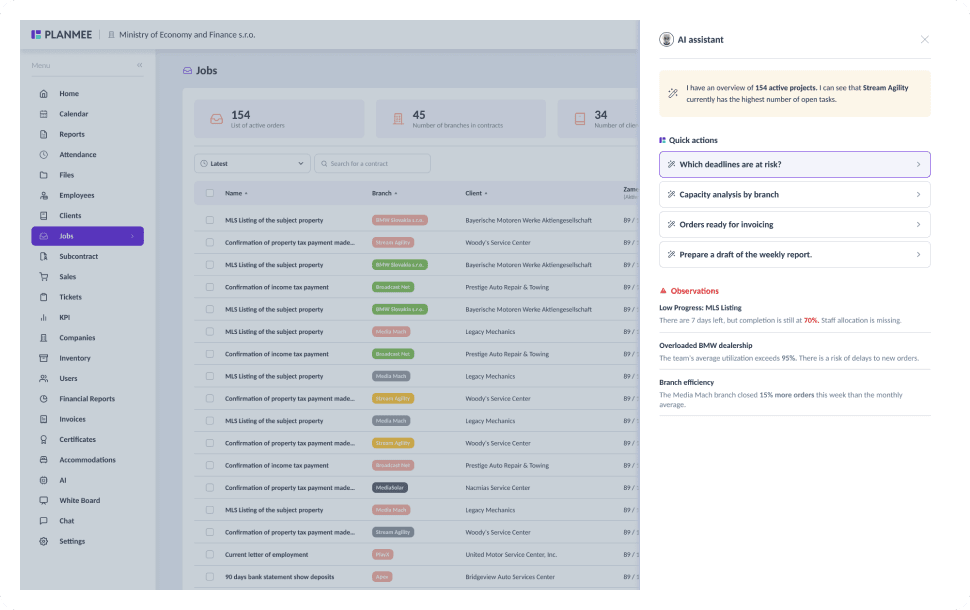The height and width of the screenshot is (610, 970).
Task: Check the Current letter of employment row
Action: pos(210,554)
